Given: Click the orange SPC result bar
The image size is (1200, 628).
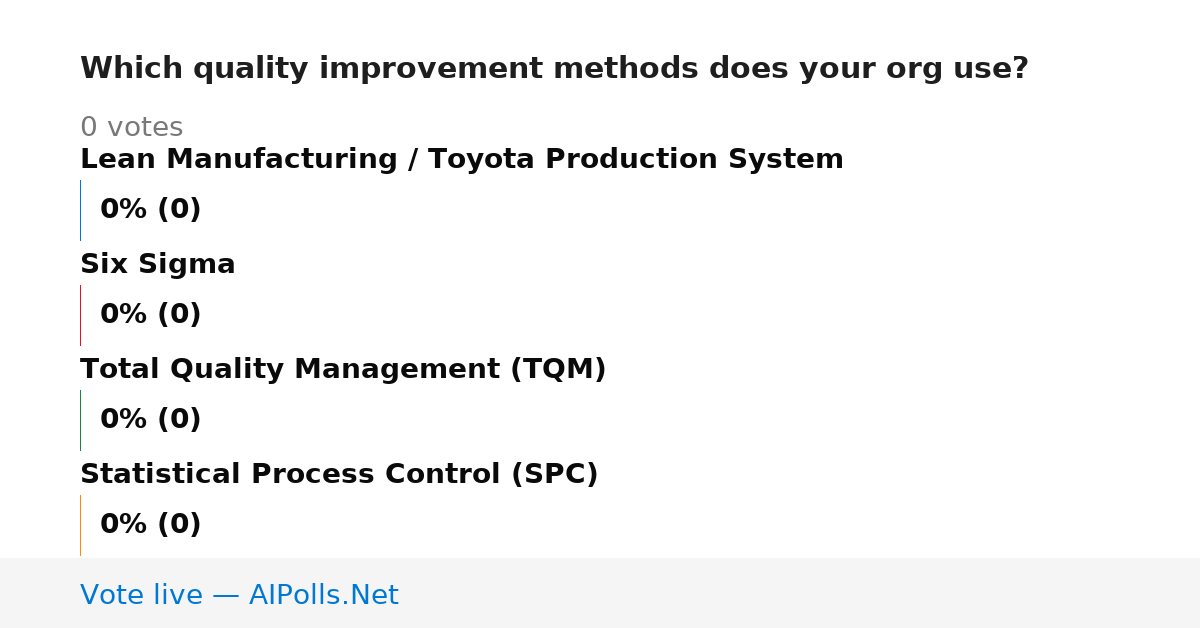Looking at the screenshot, I should pos(80,525).
